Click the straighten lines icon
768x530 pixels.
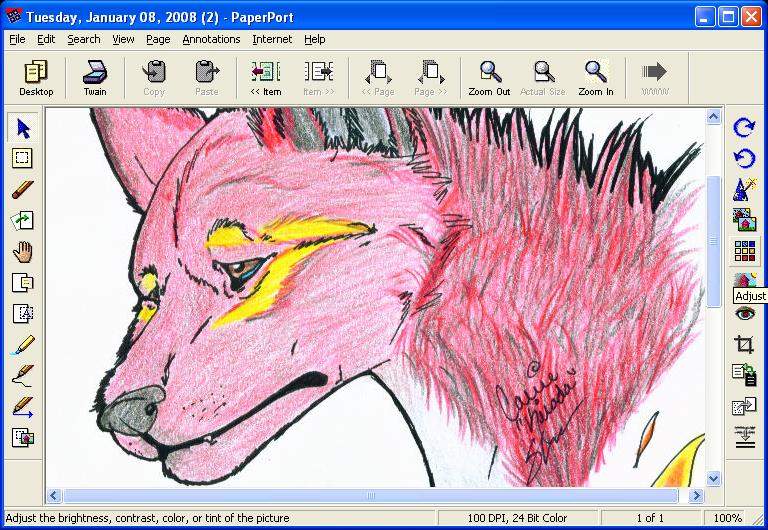(x=744, y=437)
